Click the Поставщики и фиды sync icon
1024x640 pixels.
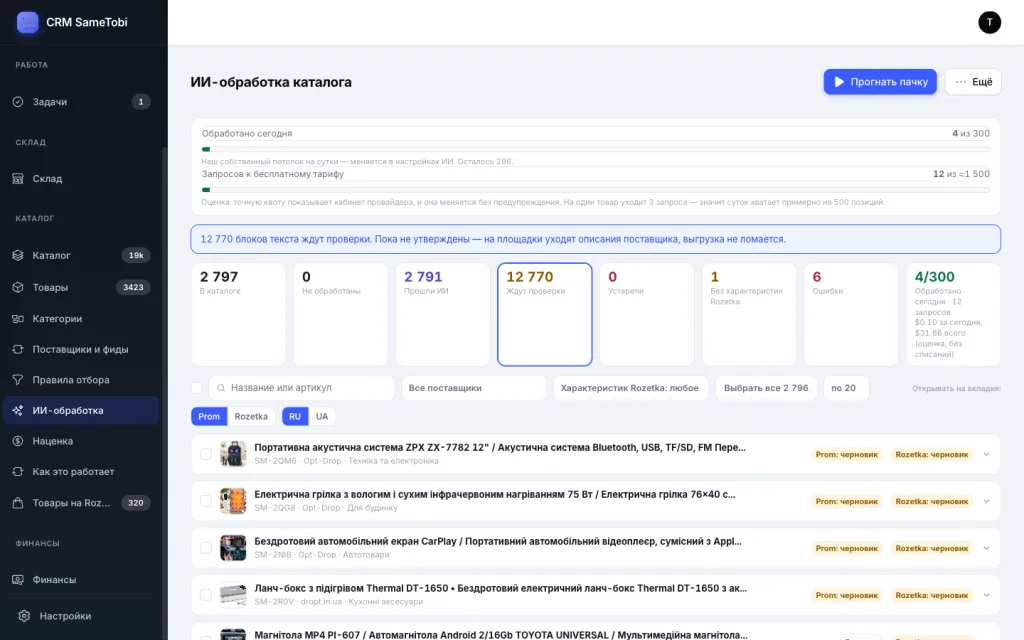[x=18, y=349]
